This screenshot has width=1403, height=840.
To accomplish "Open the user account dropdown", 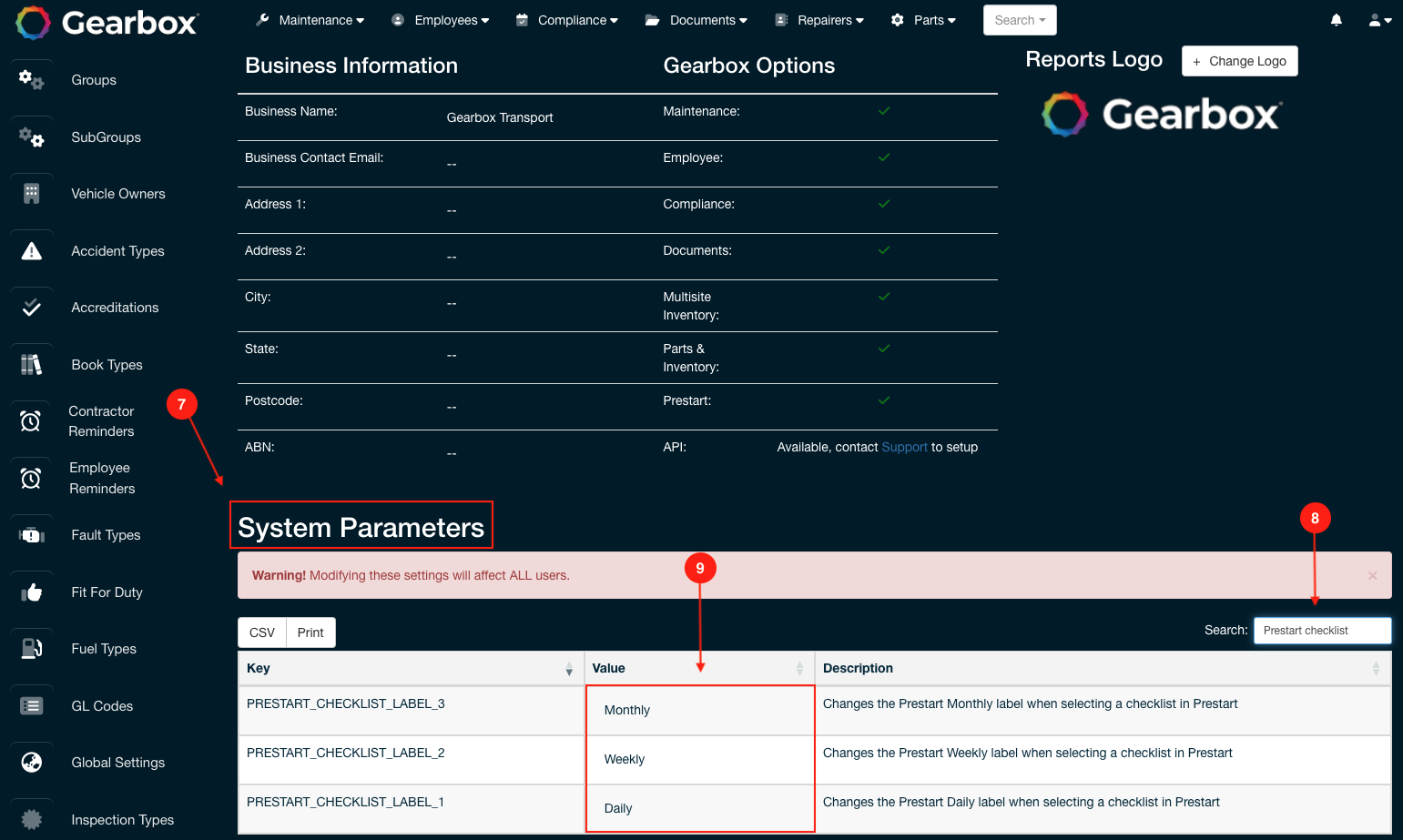I will coord(1380,20).
